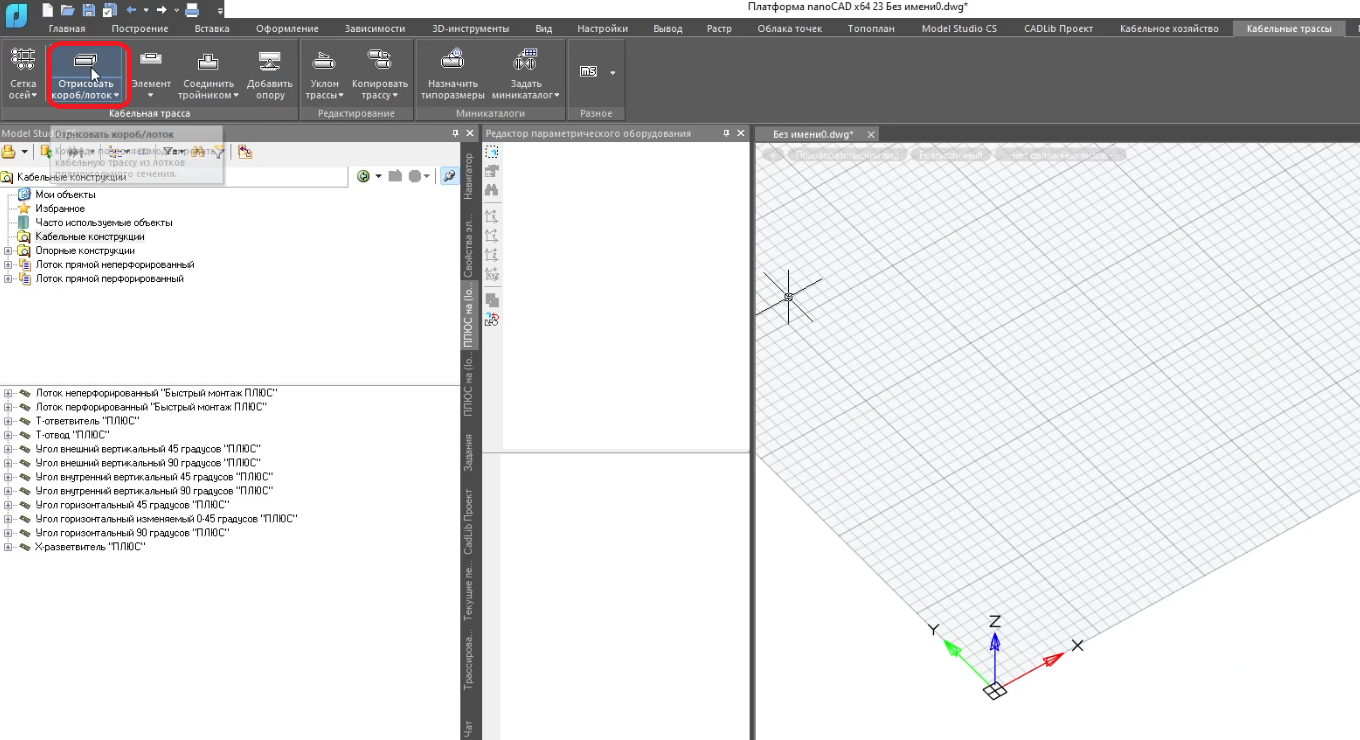Click the Уклон трассы tool icon
Image resolution: width=1360 pixels, height=740 pixels.
323,62
